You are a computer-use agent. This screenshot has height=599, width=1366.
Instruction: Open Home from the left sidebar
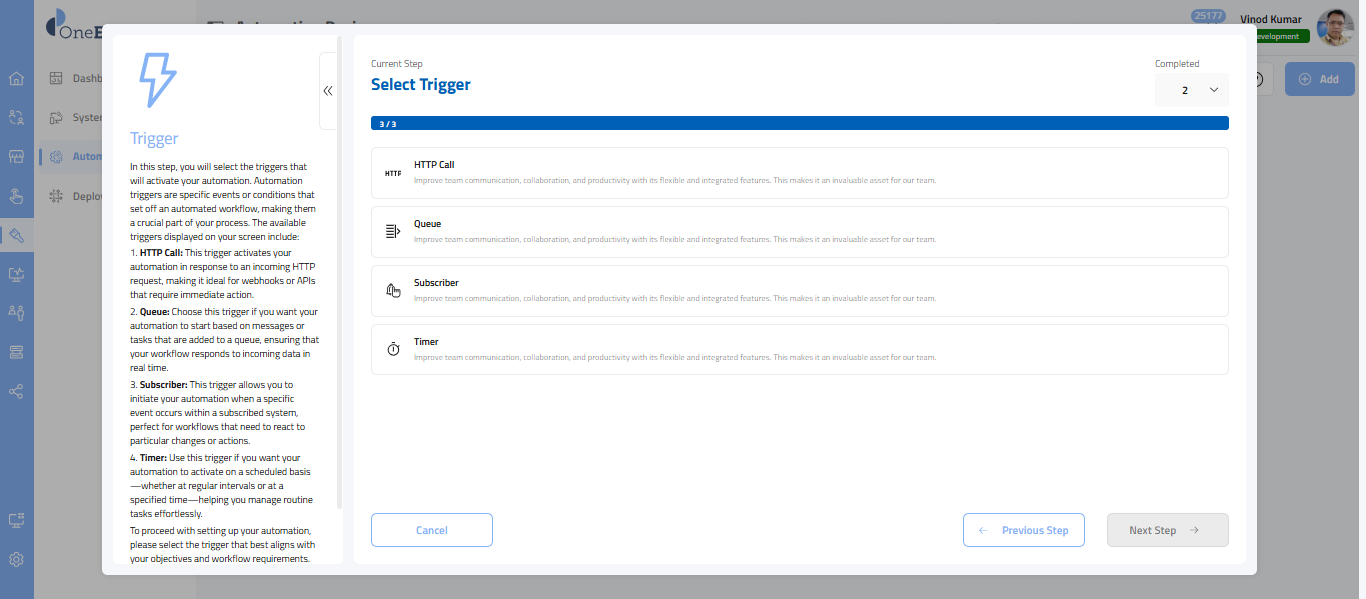pyautogui.click(x=16, y=79)
